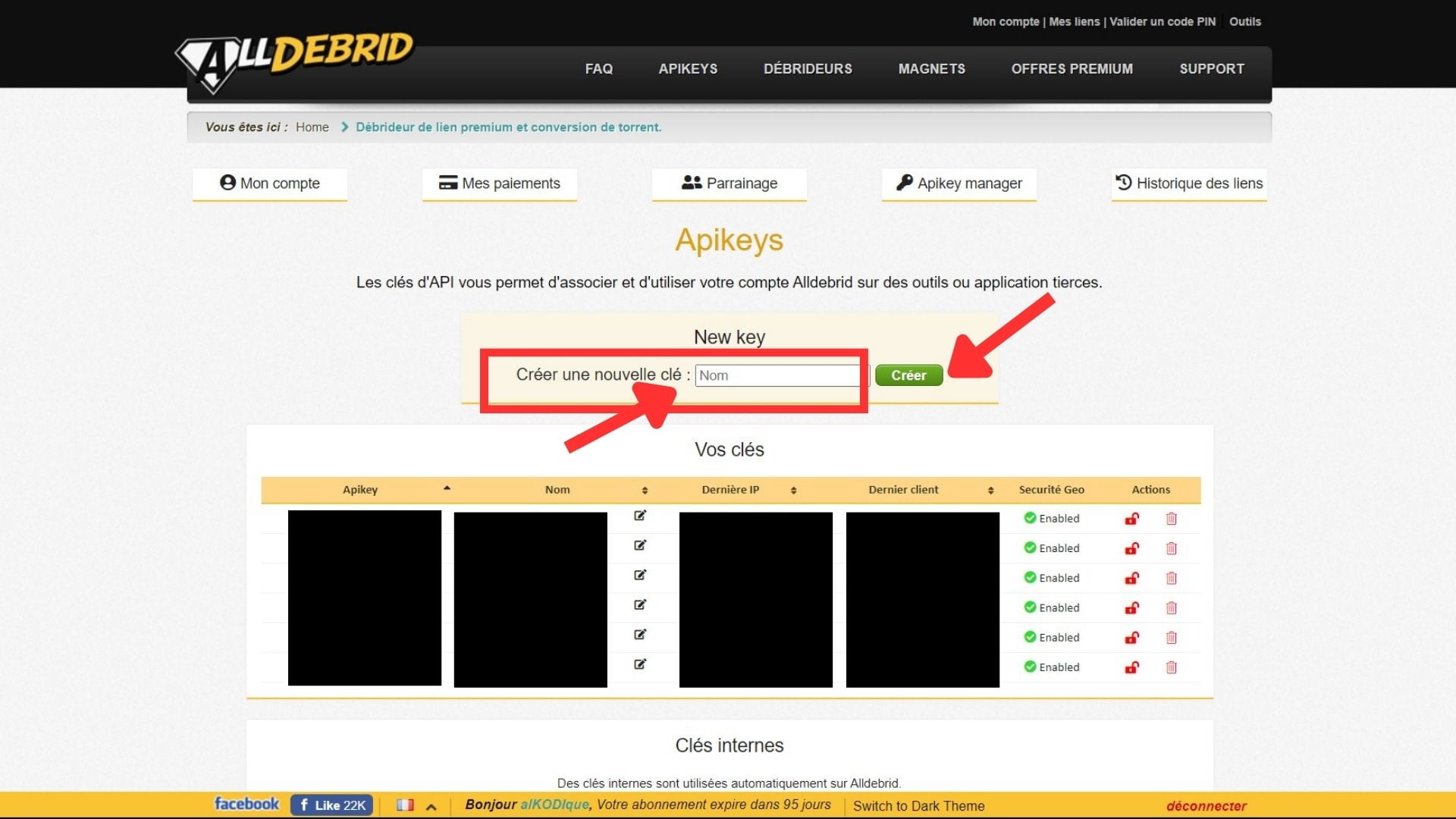Image resolution: width=1456 pixels, height=819 pixels.
Task: Unlock Geo security on the first key row
Action: pos(1131,518)
